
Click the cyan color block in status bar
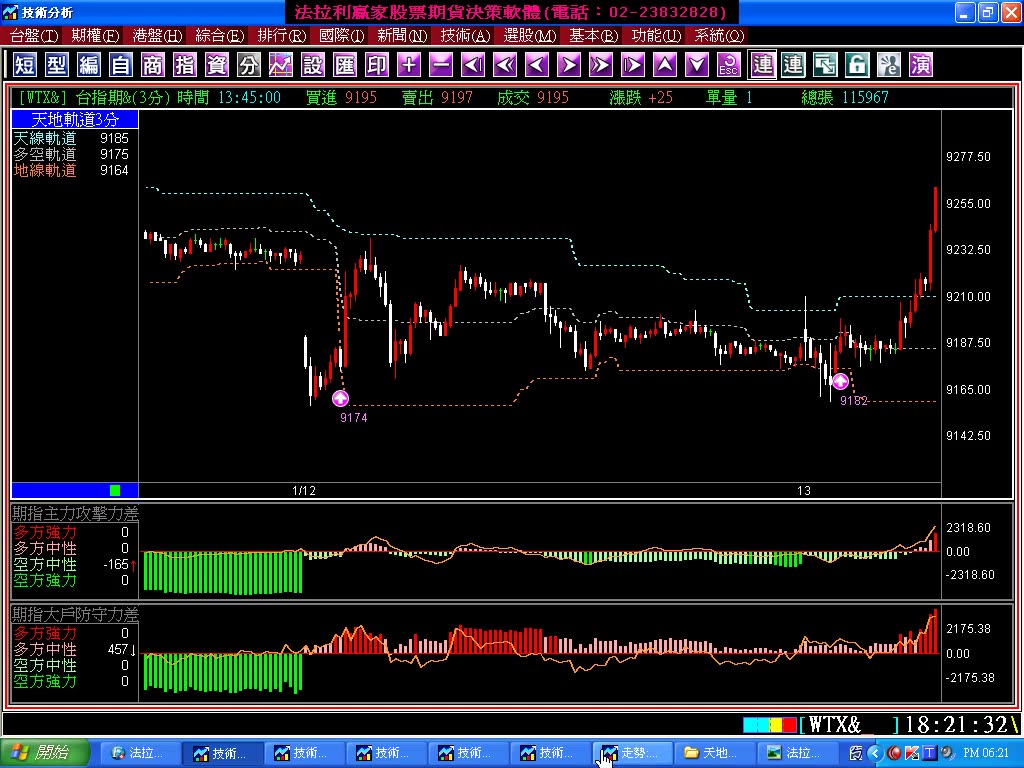pyautogui.click(x=756, y=725)
